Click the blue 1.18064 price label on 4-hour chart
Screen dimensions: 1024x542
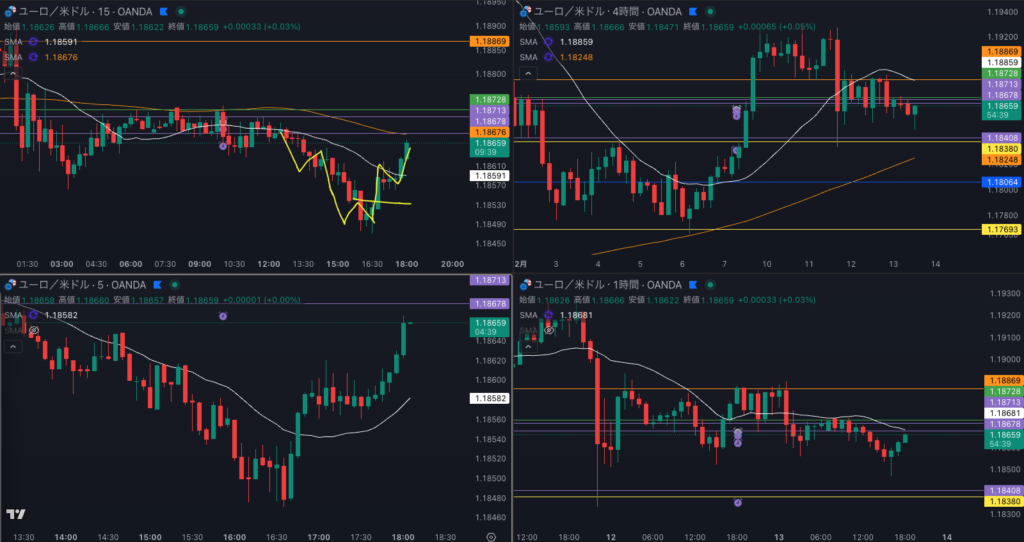1001,182
